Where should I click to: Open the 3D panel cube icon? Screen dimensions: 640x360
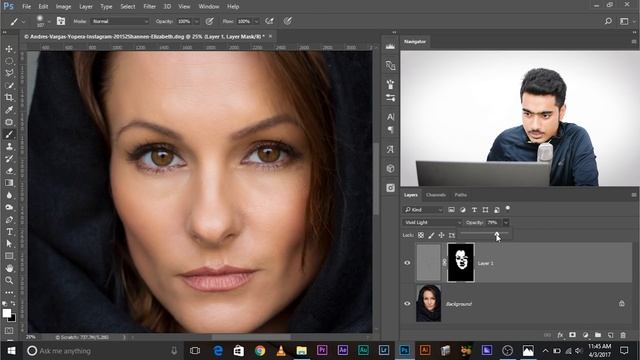[390, 168]
